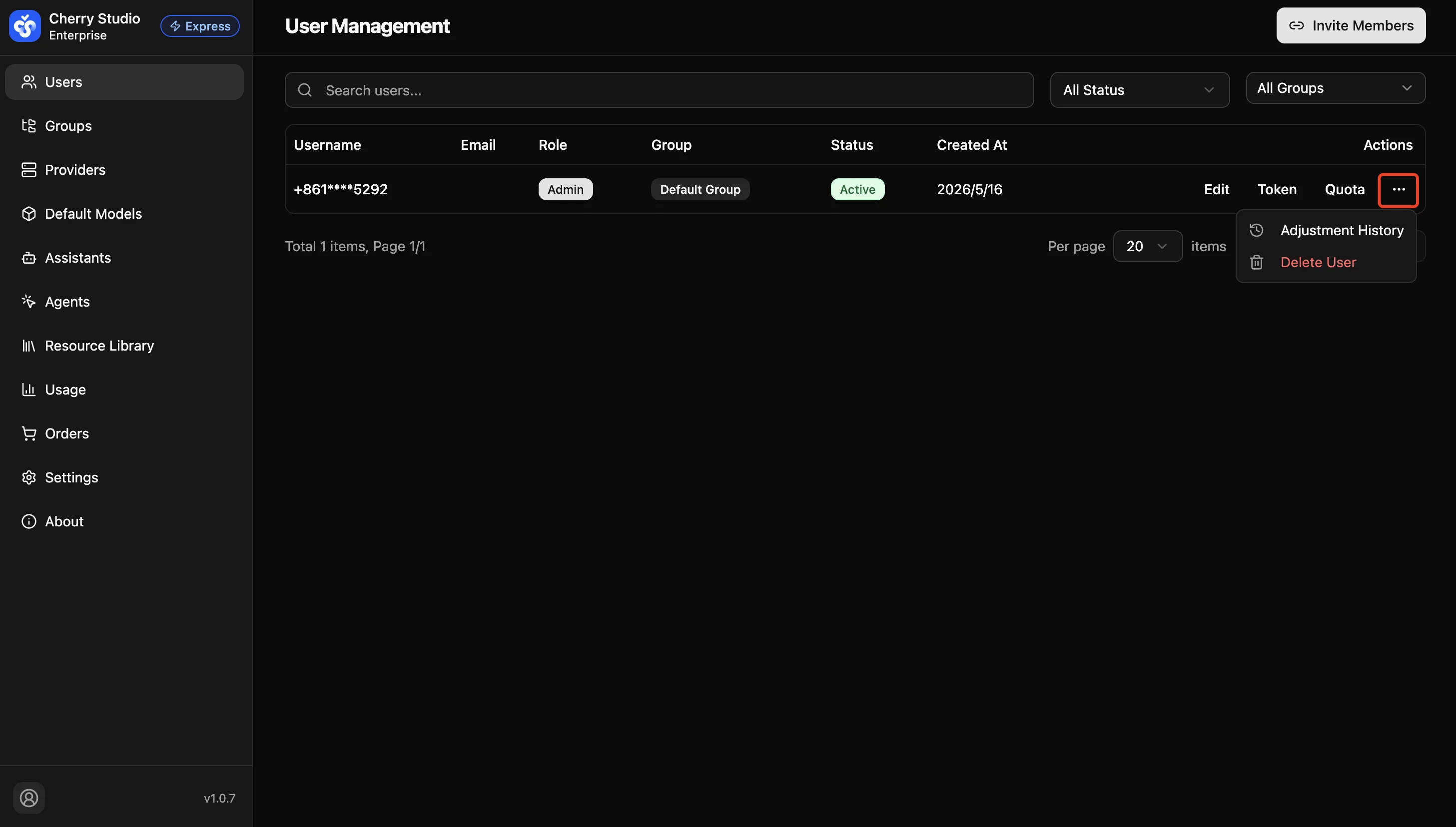
Task: Expand the All Status filter dropdown
Action: (1139, 90)
